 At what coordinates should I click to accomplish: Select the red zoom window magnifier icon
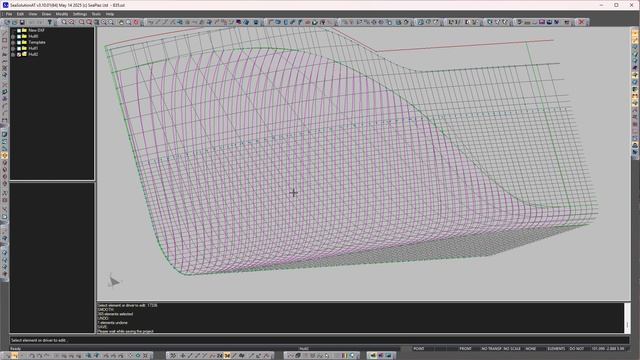(89, 22)
